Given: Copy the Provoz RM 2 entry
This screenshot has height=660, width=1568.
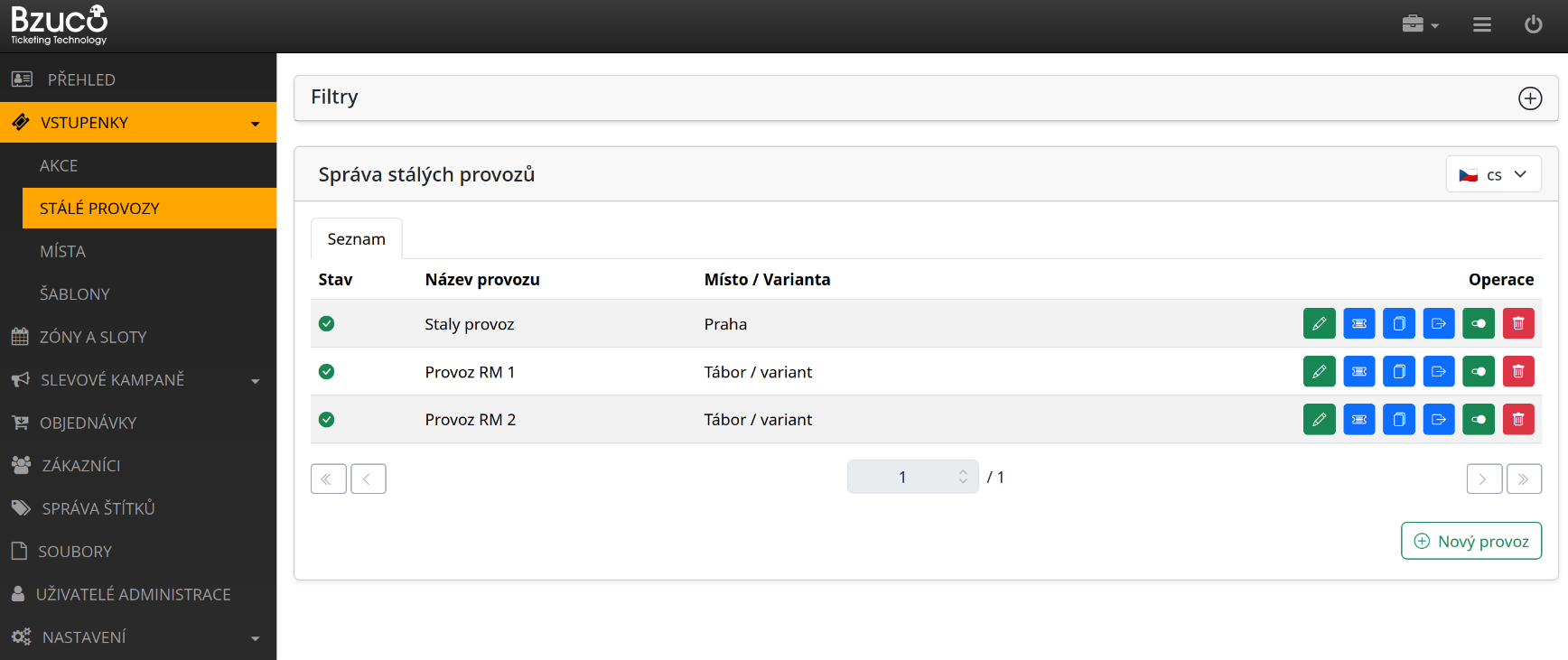Looking at the screenshot, I should pos(1398,419).
